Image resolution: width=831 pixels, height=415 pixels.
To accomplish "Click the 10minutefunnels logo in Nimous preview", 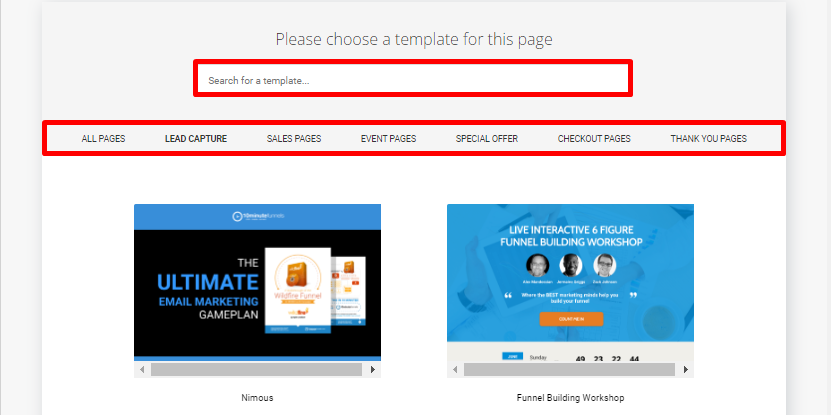I will click(258, 216).
